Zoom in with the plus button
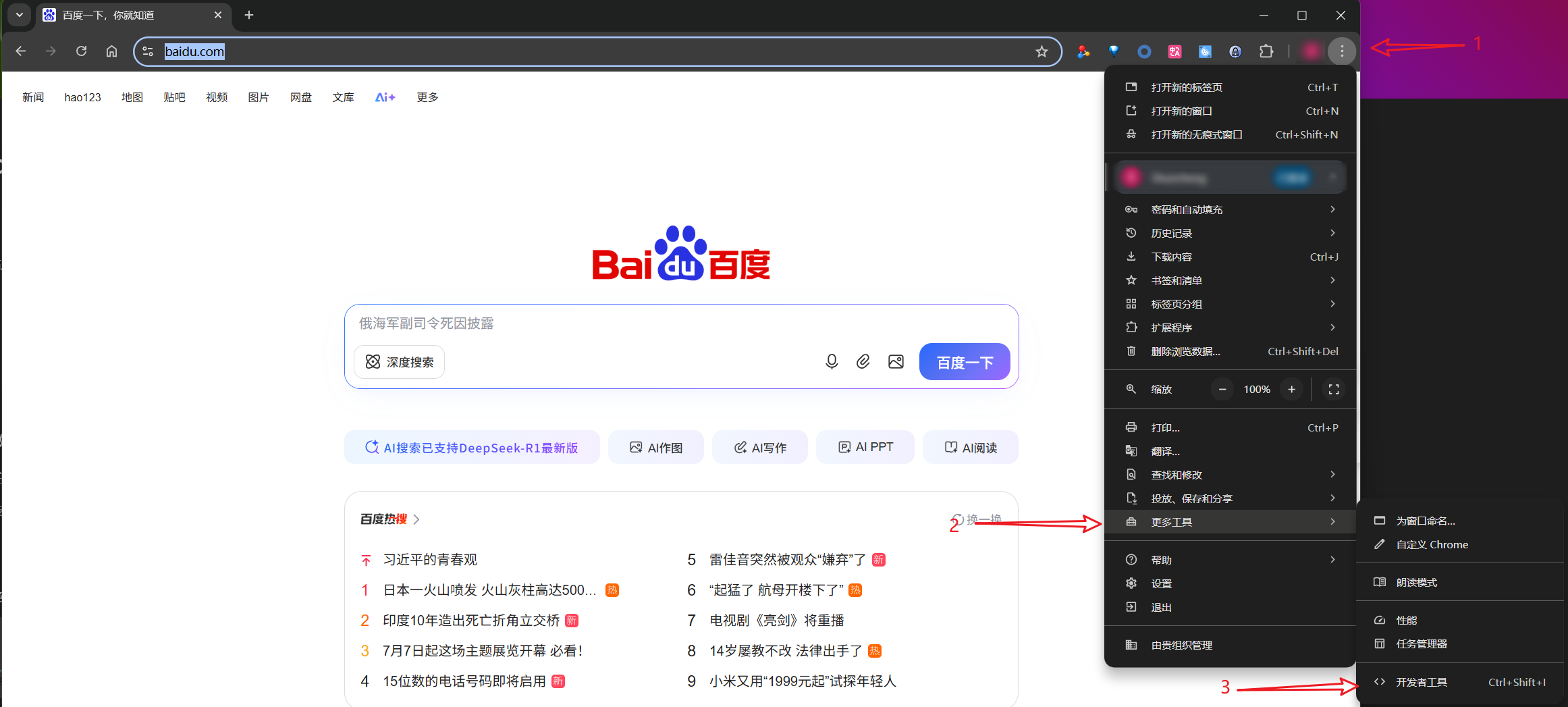This screenshot has height=707, width=1568. (1291, 390)
